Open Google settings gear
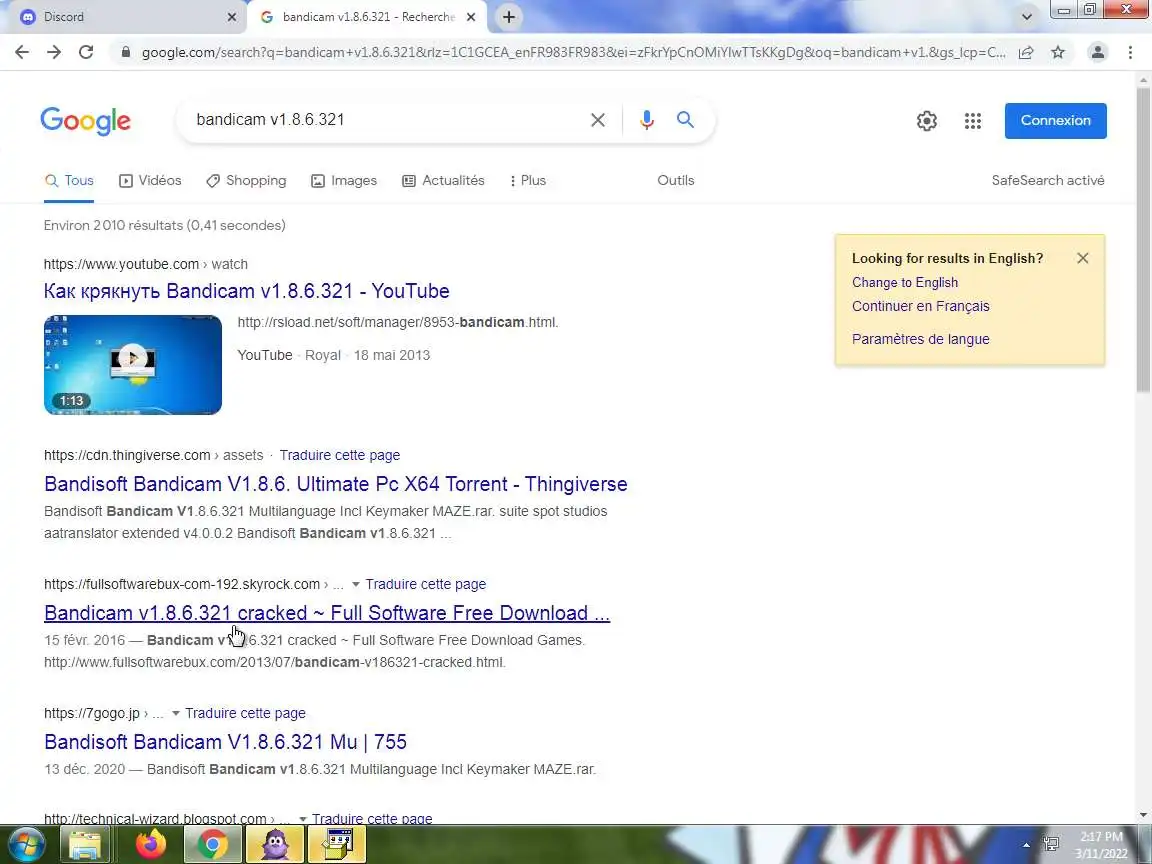 (x=927, y=121)
